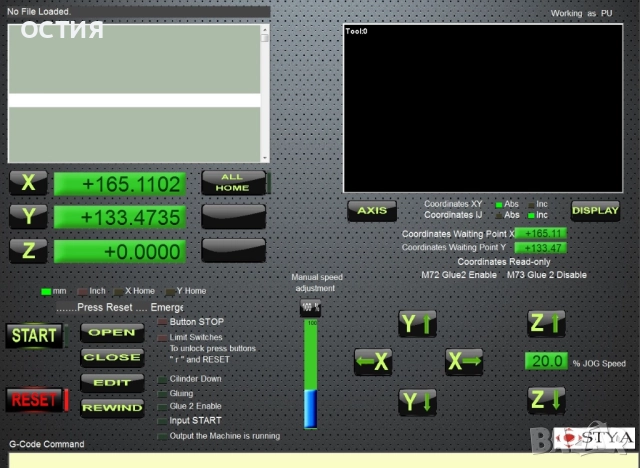The width and height of the screenshot is (640, 468).
Task: Toggle Coordinates IJ Inc indicator
Action: 532,215
